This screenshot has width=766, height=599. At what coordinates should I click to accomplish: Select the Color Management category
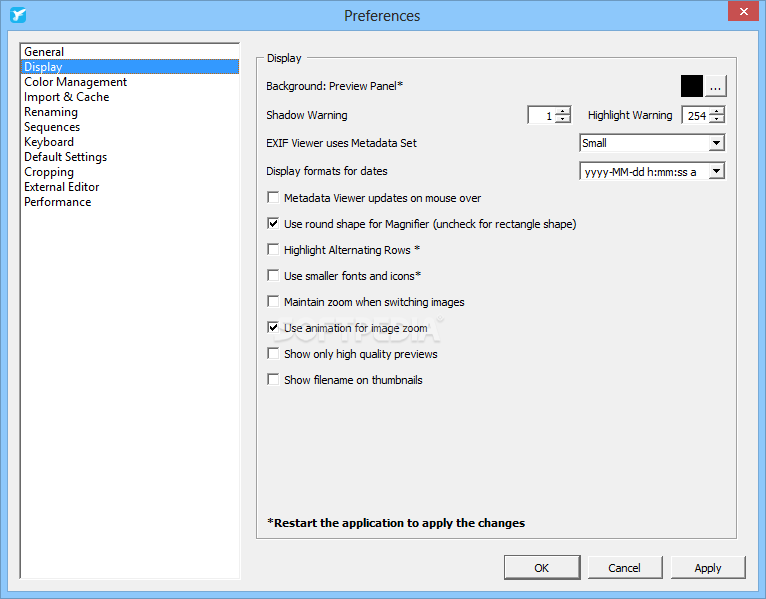[76, 82]
